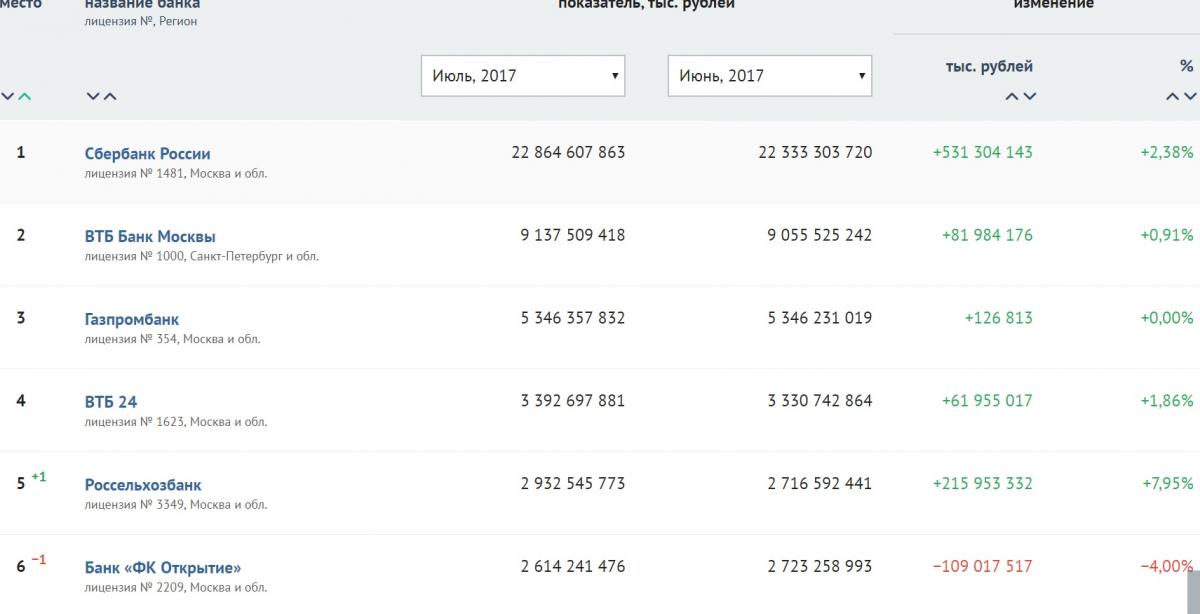Screen dimensions: 1200x614
Task: Sort thousand rubles change with up arrow
Action: point(1012,97)
